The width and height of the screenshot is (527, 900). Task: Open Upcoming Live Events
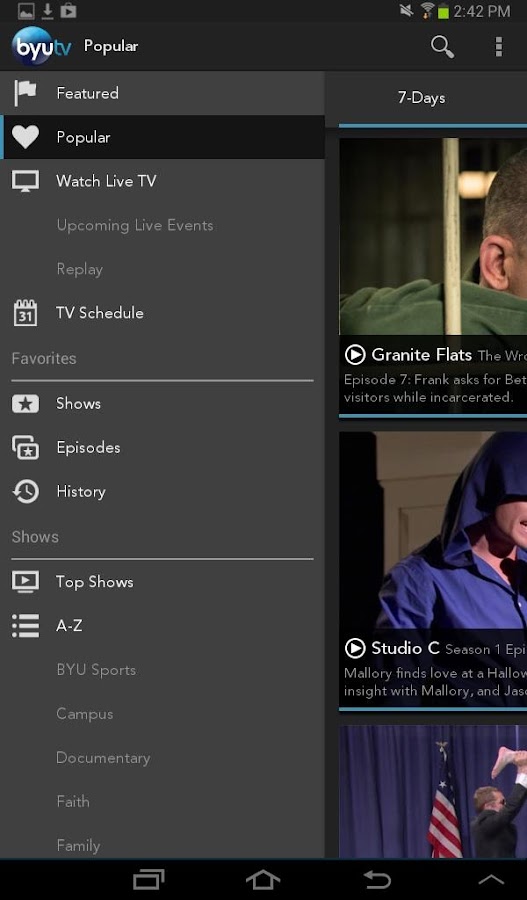162,225
